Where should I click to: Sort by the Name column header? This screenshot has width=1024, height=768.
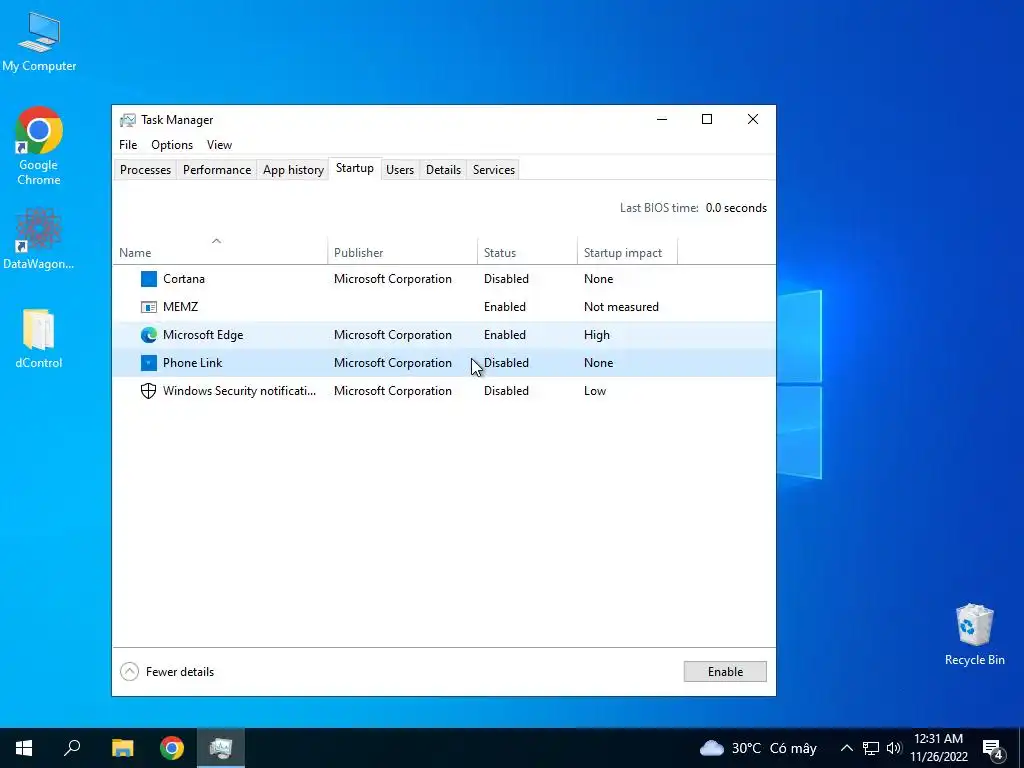coord(220,253)
